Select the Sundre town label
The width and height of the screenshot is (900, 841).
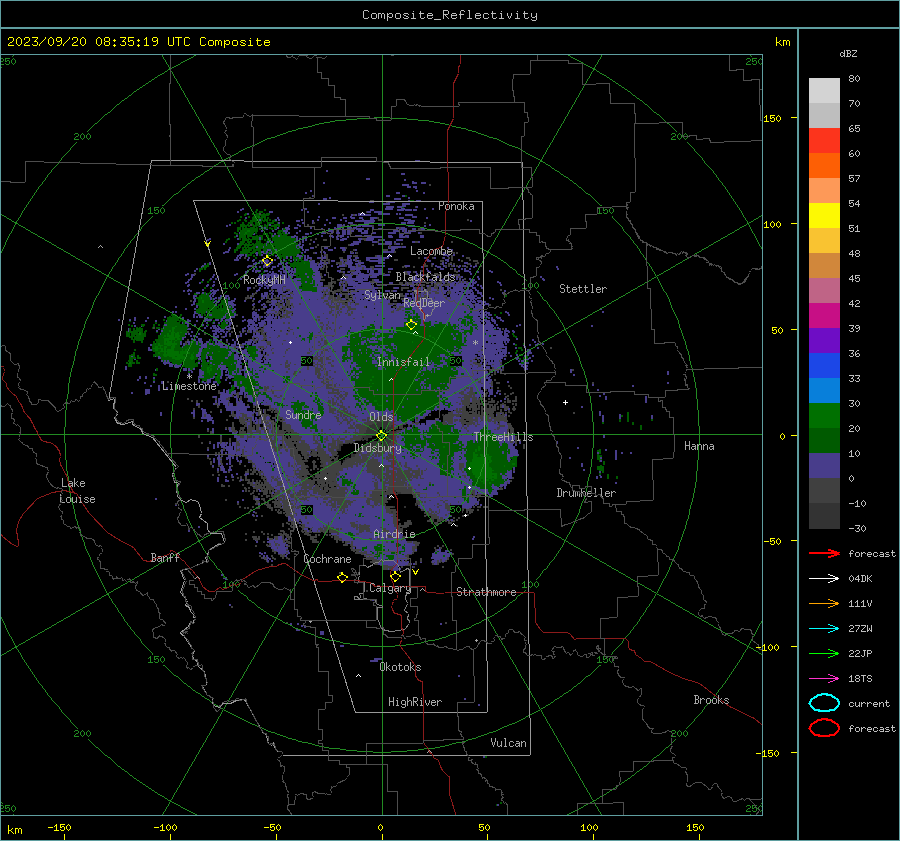click(303, 415)
